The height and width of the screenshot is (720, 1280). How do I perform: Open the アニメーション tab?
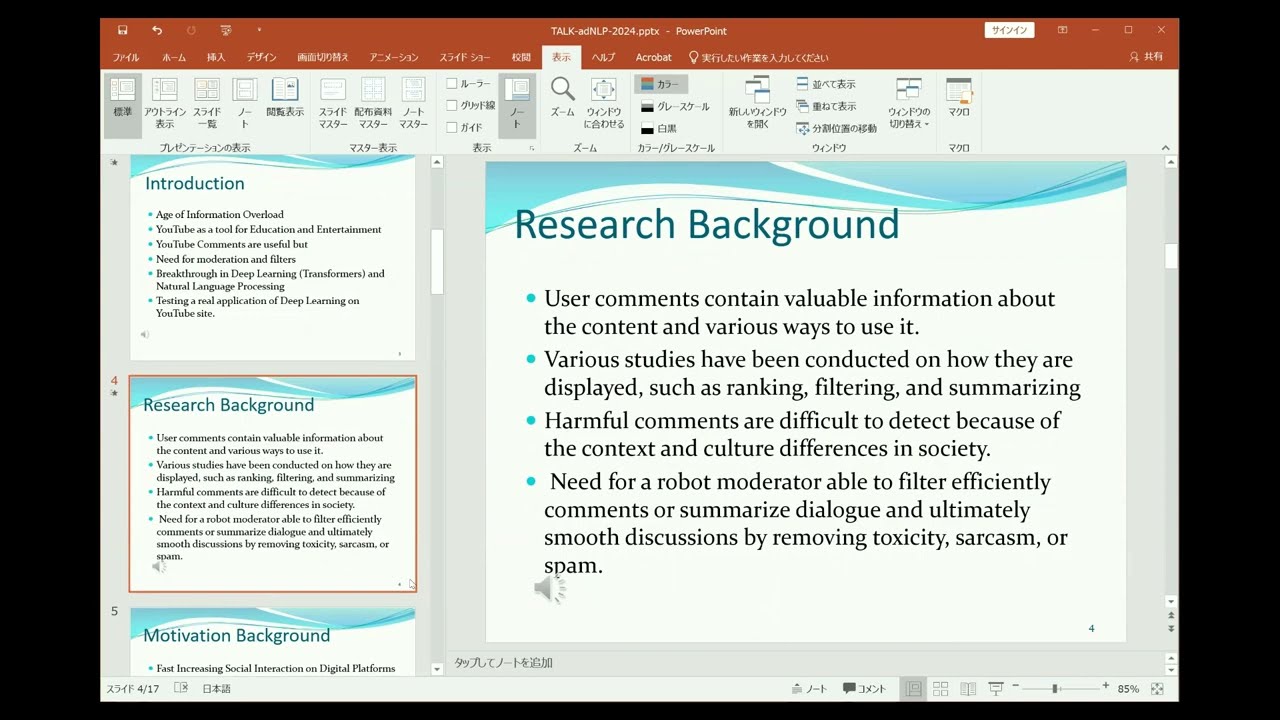coord(394,57)
